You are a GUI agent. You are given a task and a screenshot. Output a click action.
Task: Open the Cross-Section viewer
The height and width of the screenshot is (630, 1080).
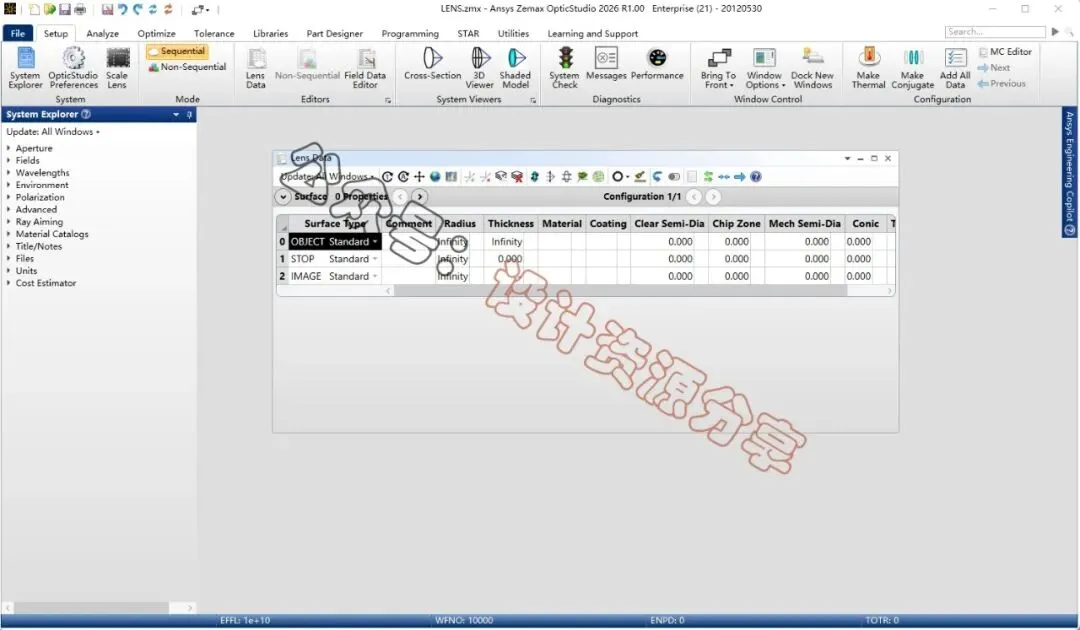tap(433, 63)
